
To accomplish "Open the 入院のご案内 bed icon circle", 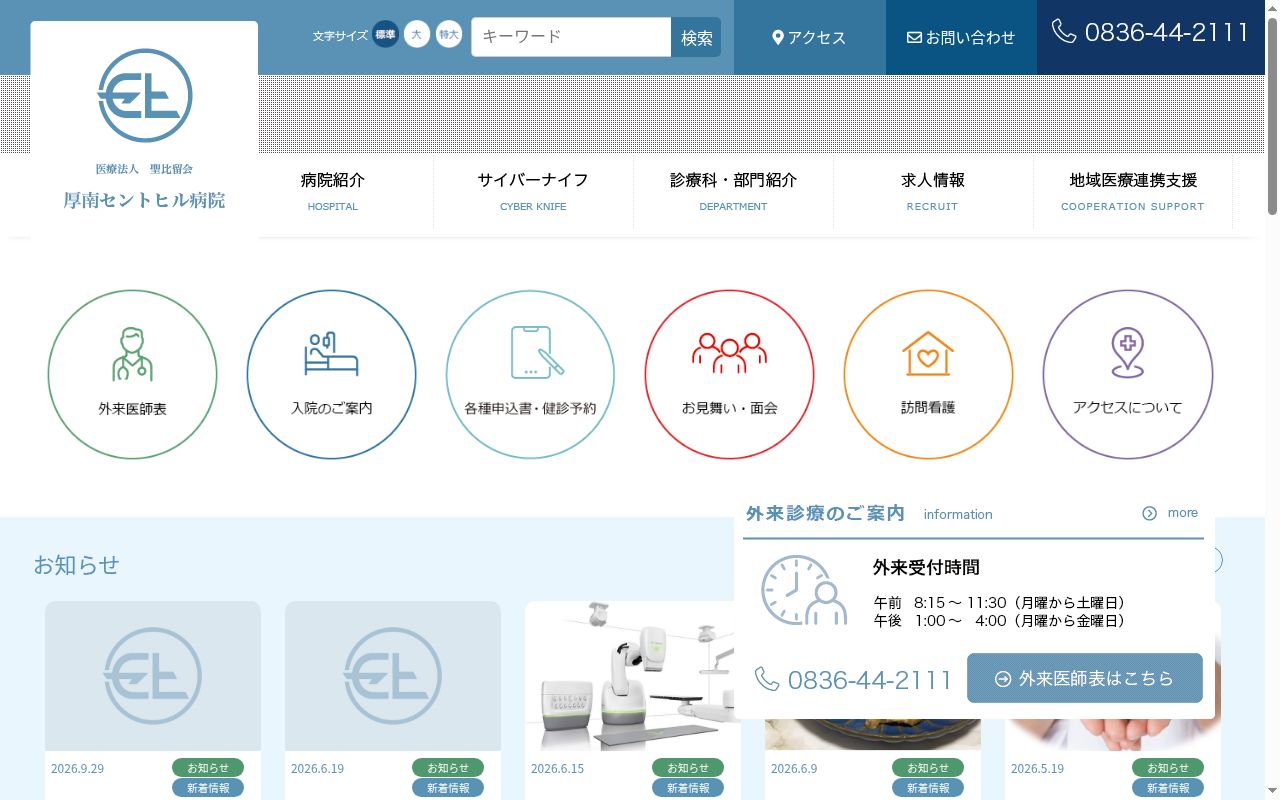I will click(x=331, y=375).
